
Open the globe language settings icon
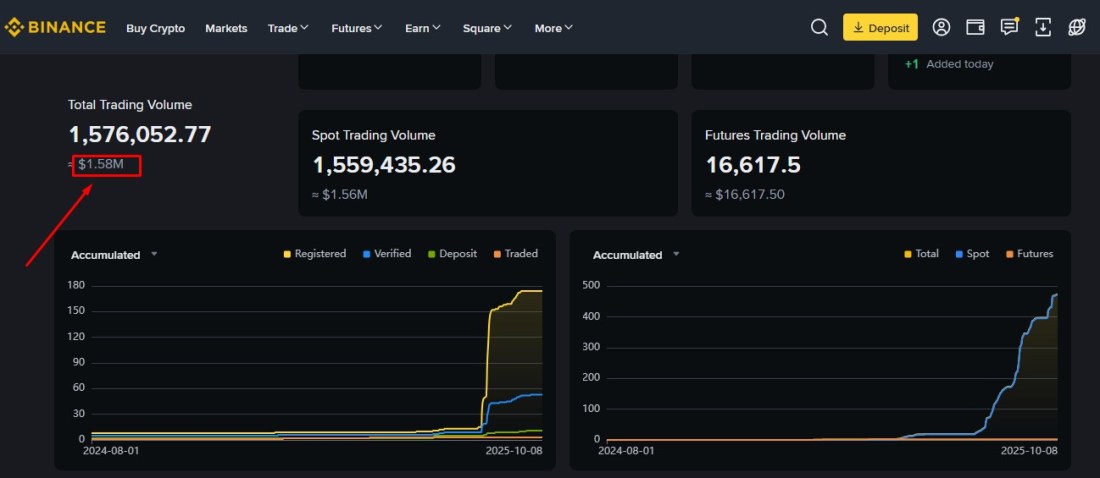click(1077, 28)
